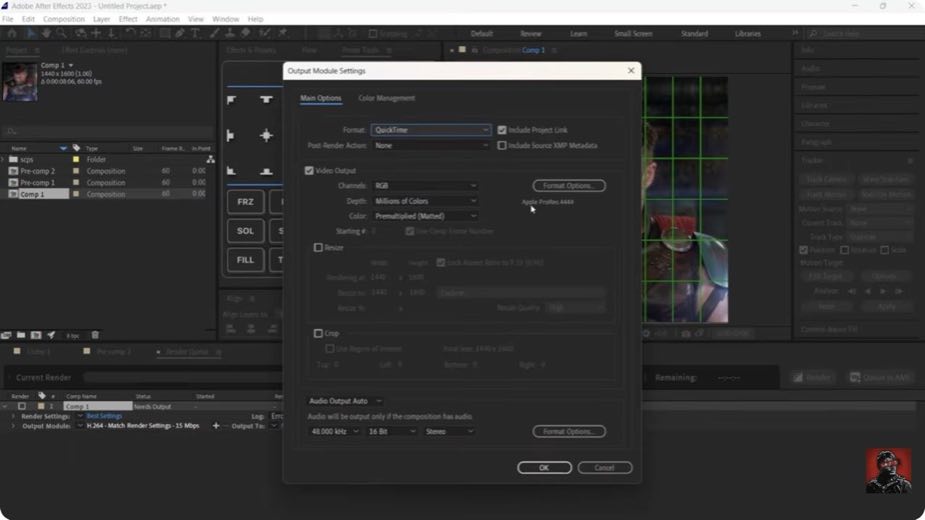Select the Main Options tab

[320, 98]
